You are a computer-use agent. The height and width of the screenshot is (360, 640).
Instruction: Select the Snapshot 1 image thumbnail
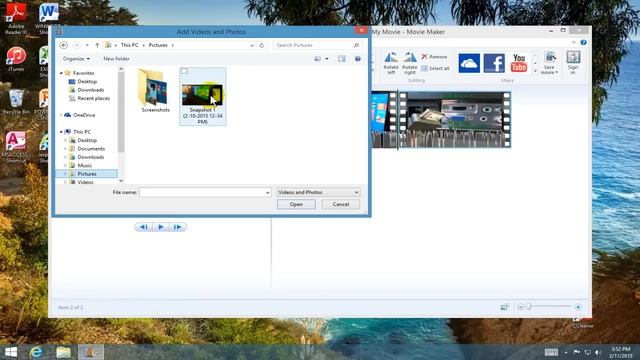click(x=202, y=97)
